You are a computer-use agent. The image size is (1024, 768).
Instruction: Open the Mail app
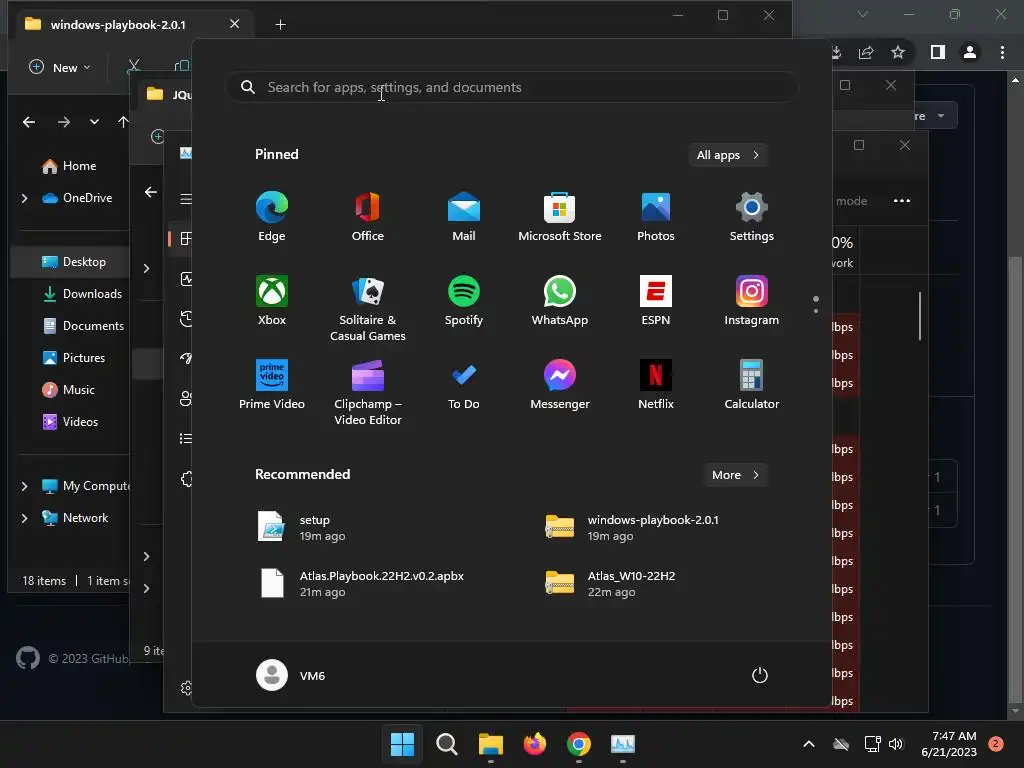[464, 217]
